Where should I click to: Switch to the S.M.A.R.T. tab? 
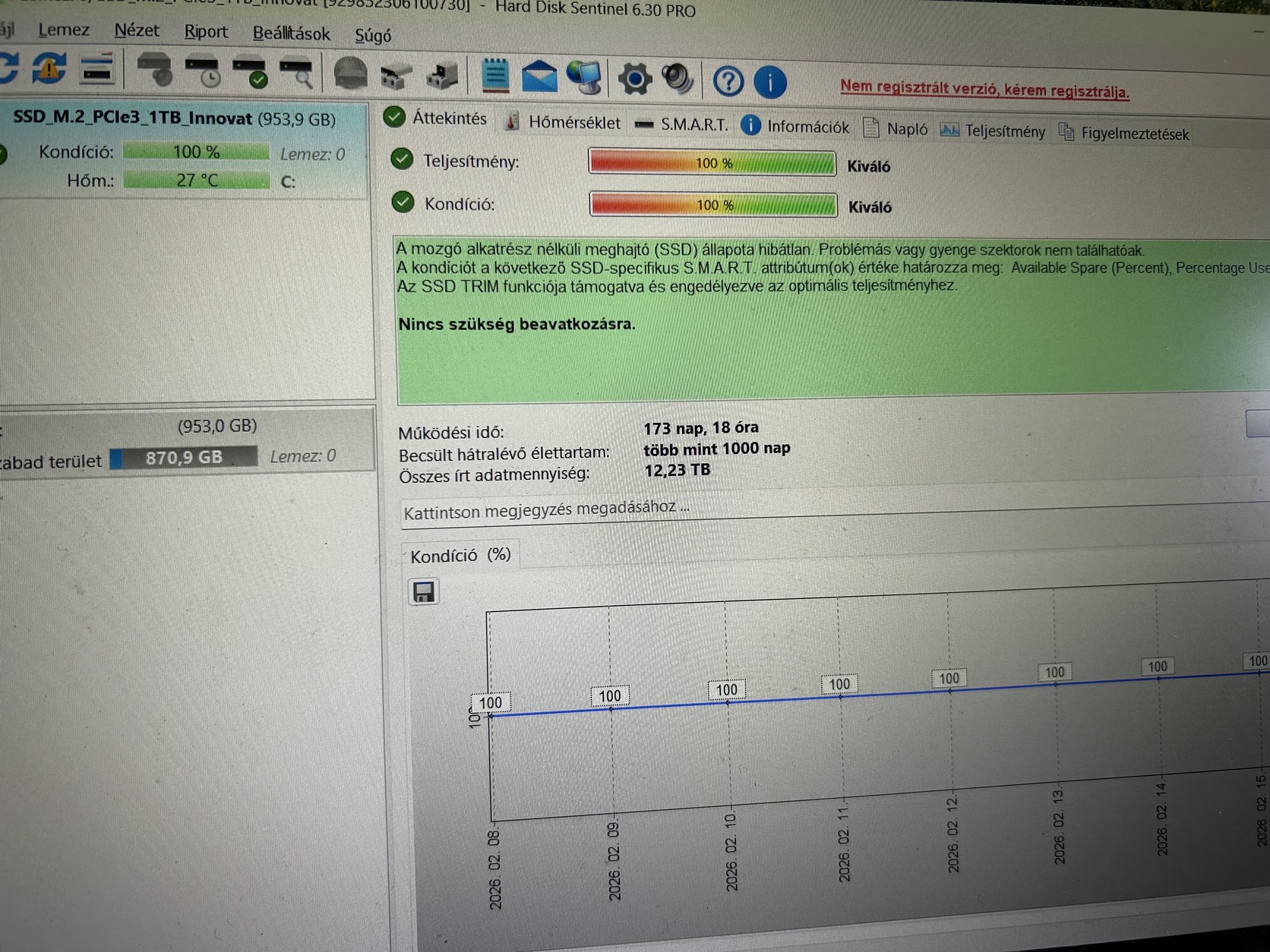click(682, 125)
